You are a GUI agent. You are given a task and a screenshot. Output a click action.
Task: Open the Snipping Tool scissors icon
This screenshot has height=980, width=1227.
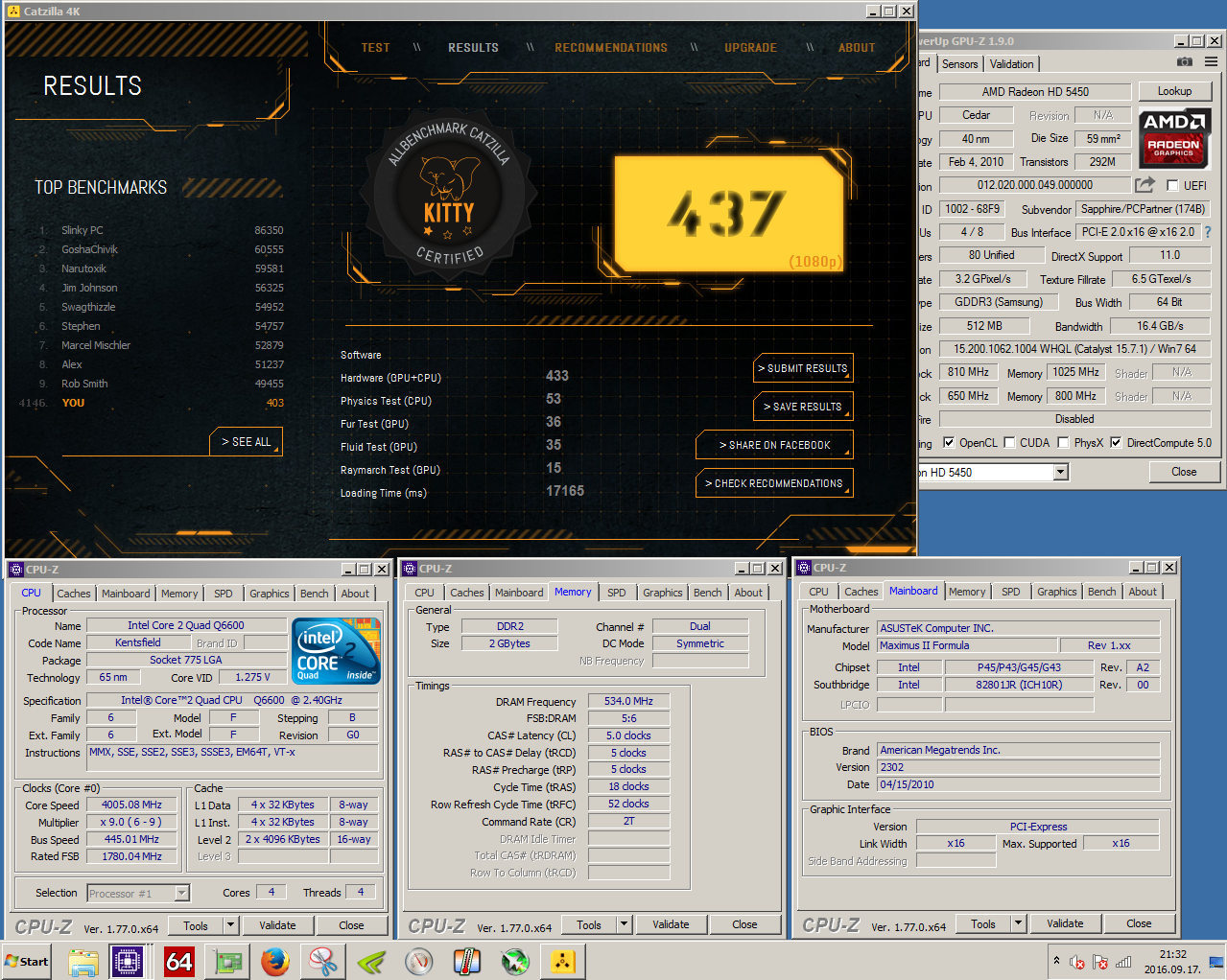pyautogui.click(x=323, y=961)
